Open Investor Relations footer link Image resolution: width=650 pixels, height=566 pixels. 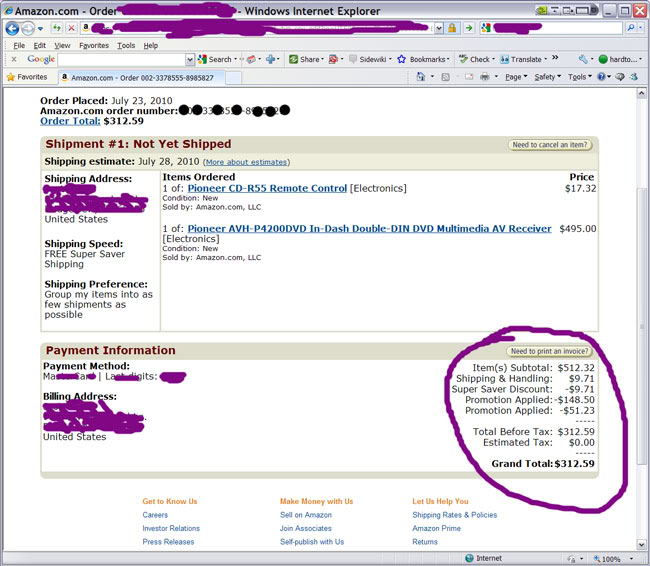pos(171,528)
